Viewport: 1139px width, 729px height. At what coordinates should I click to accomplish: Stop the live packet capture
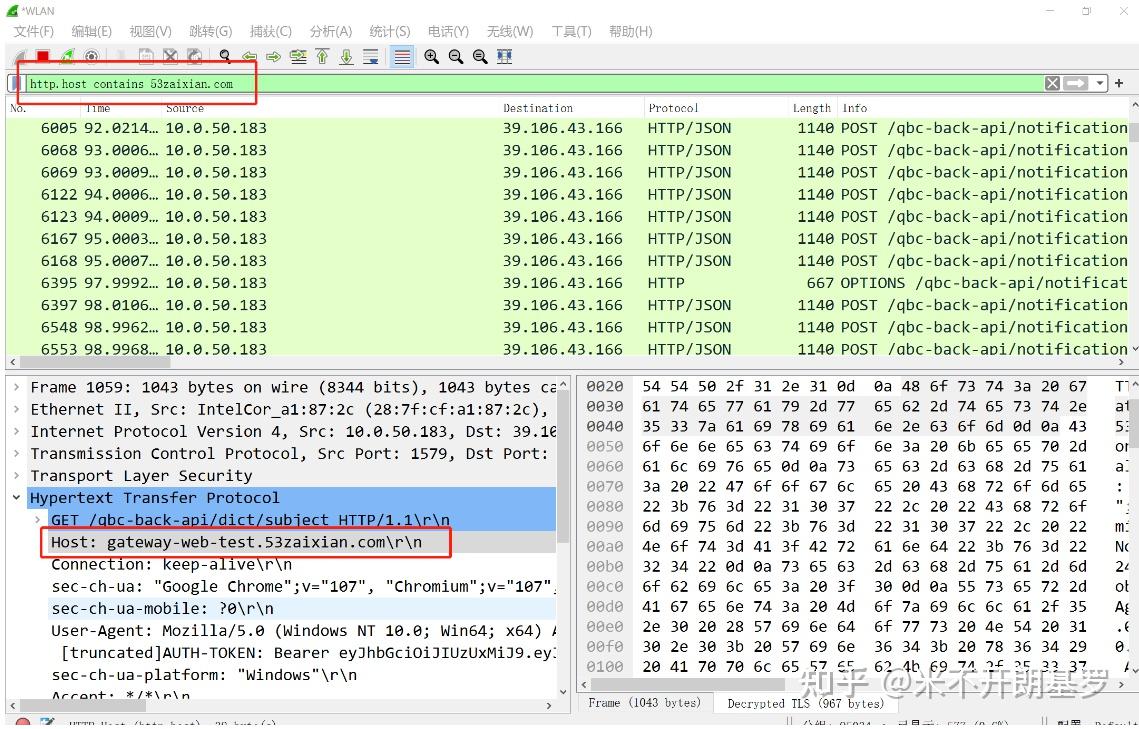(x=41, y=56)
